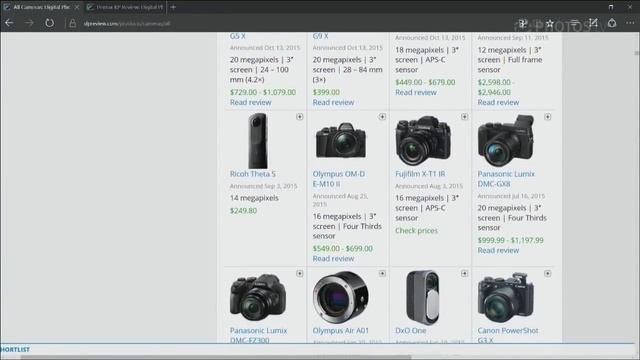Screen dimensions: 640x360
Task: Open the Ricoh Theta S link
Action: 253,174
